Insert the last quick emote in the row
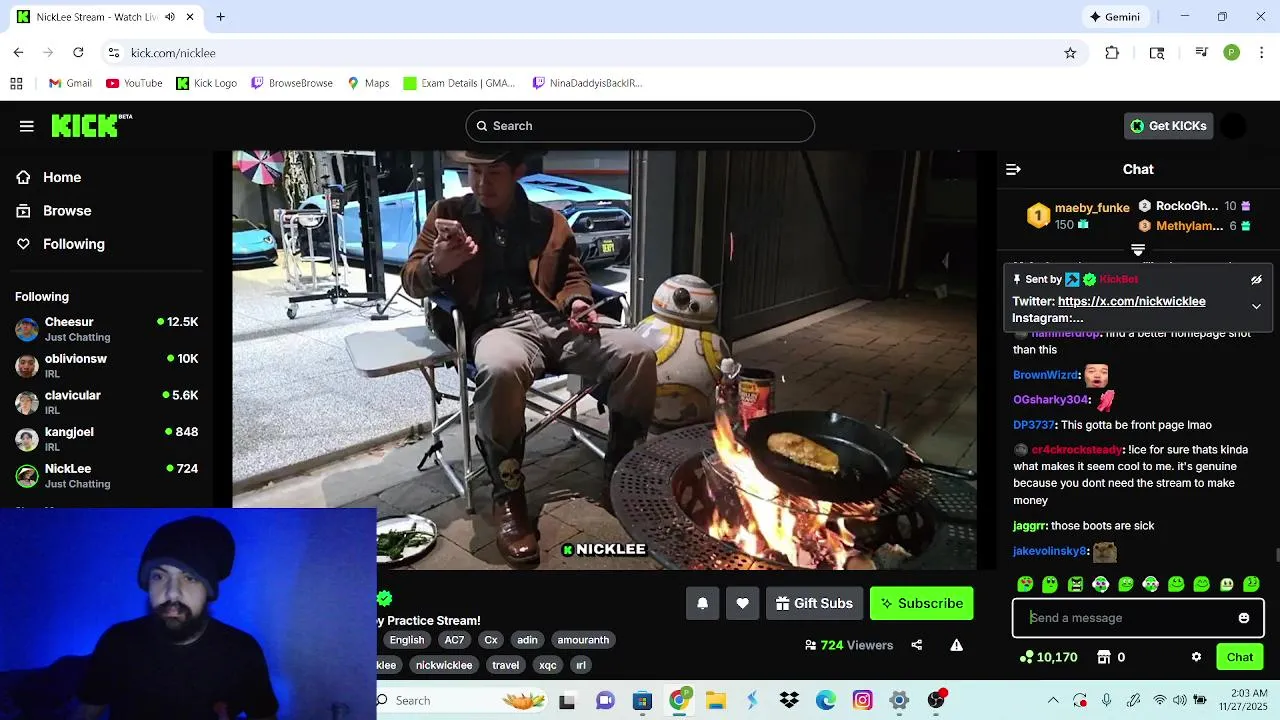The image size is (1280, 720). coord(1252,584)
